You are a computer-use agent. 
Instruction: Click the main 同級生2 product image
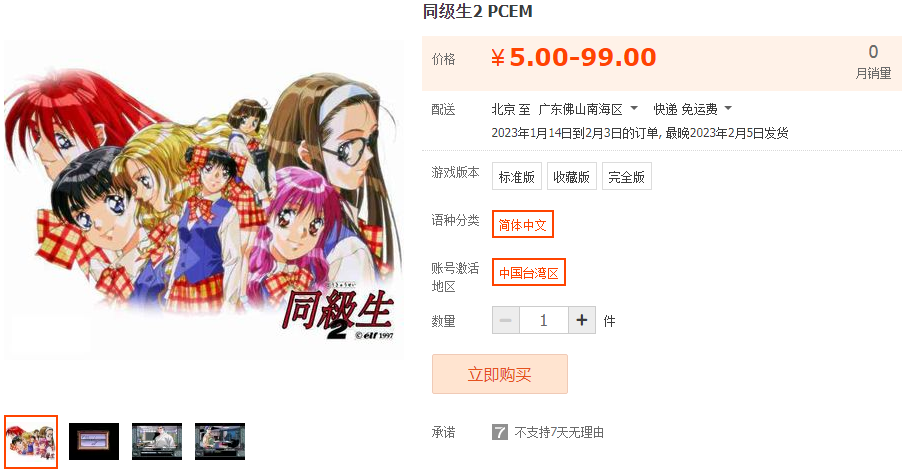203,199
